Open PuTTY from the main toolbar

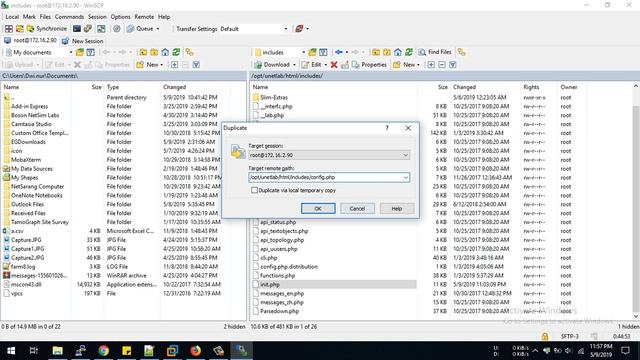(88, 29)
